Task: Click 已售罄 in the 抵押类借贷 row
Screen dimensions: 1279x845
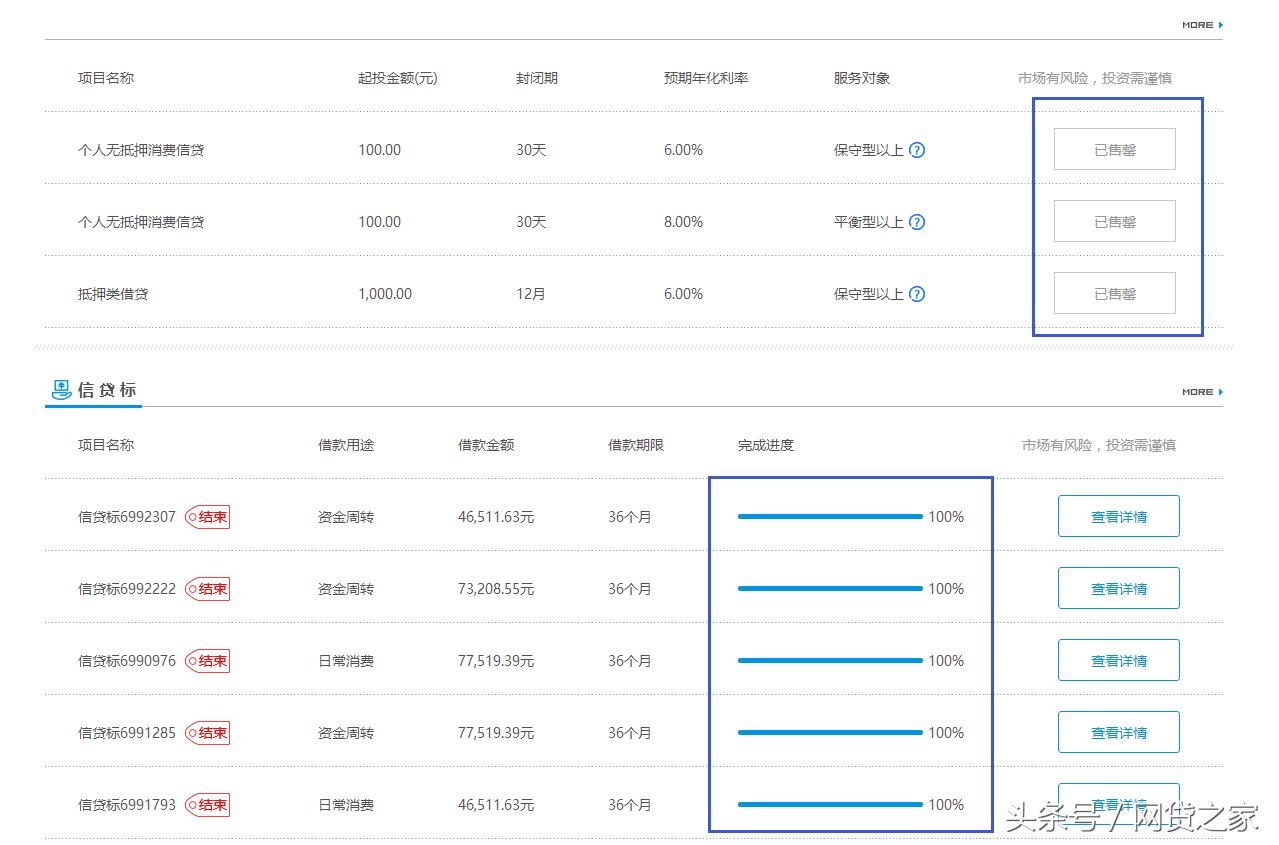Action: (1114, 292)
